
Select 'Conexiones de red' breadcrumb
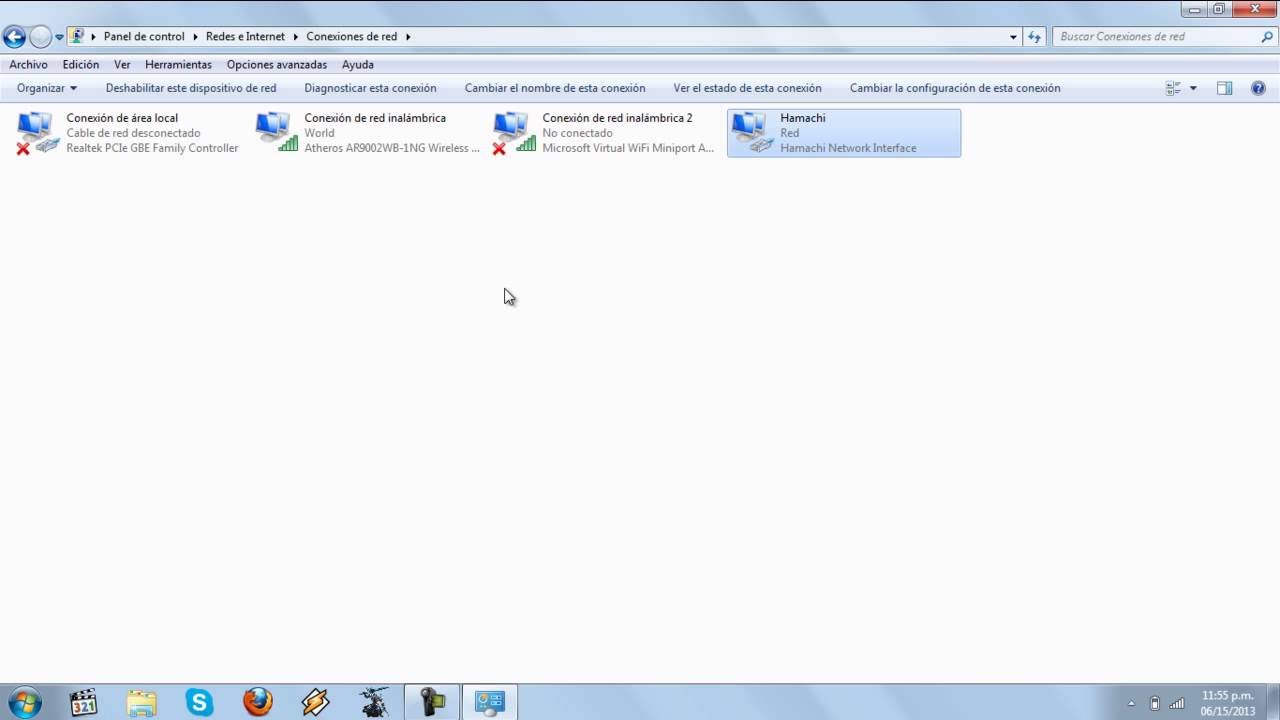pyautogui.click(x=351, y=36)
